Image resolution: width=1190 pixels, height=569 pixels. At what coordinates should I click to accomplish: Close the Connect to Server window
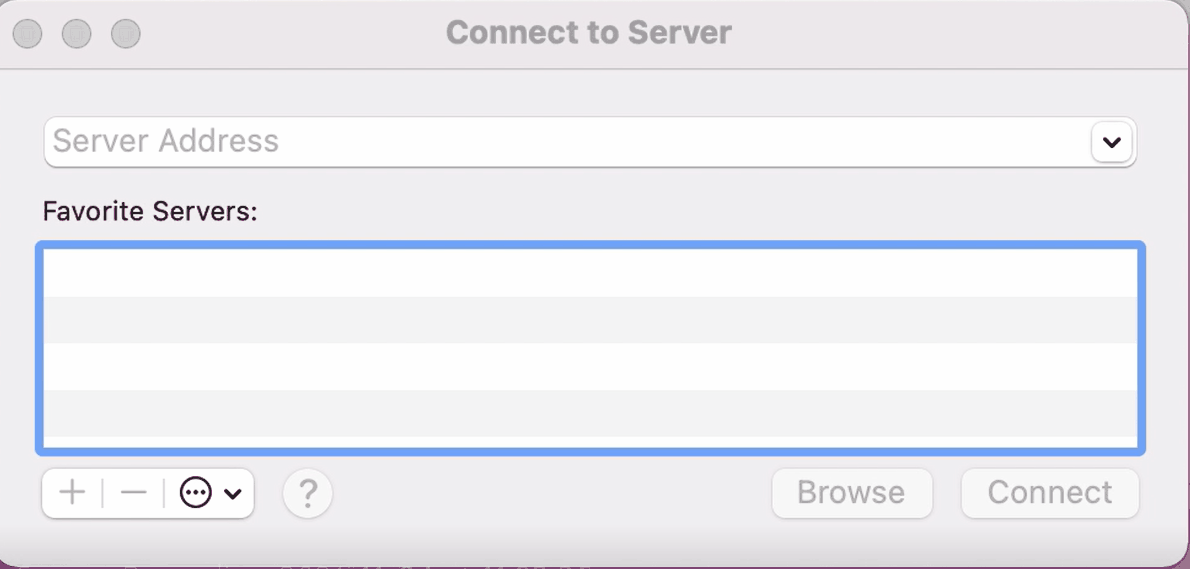[28, 34]
